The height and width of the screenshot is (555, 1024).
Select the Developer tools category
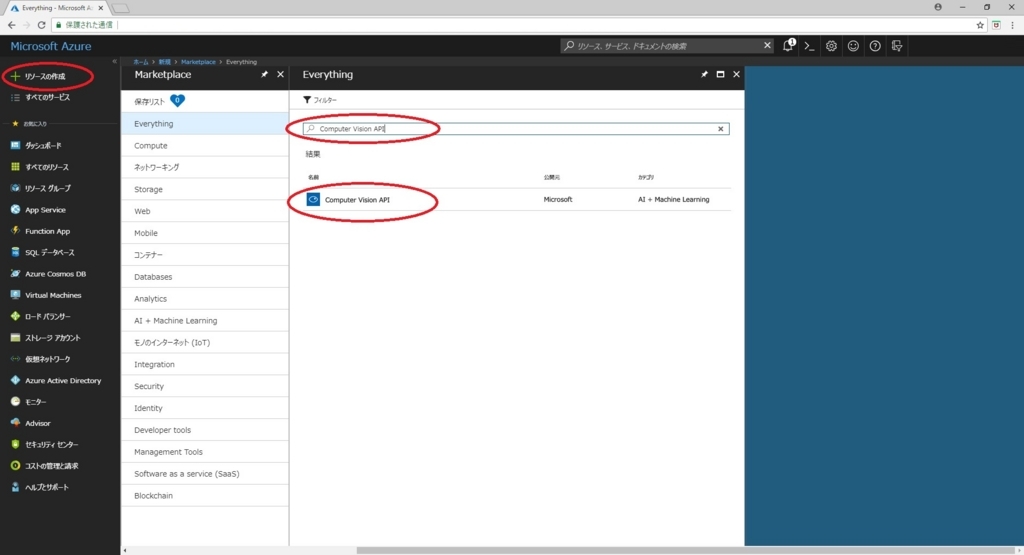pos(204,430)
